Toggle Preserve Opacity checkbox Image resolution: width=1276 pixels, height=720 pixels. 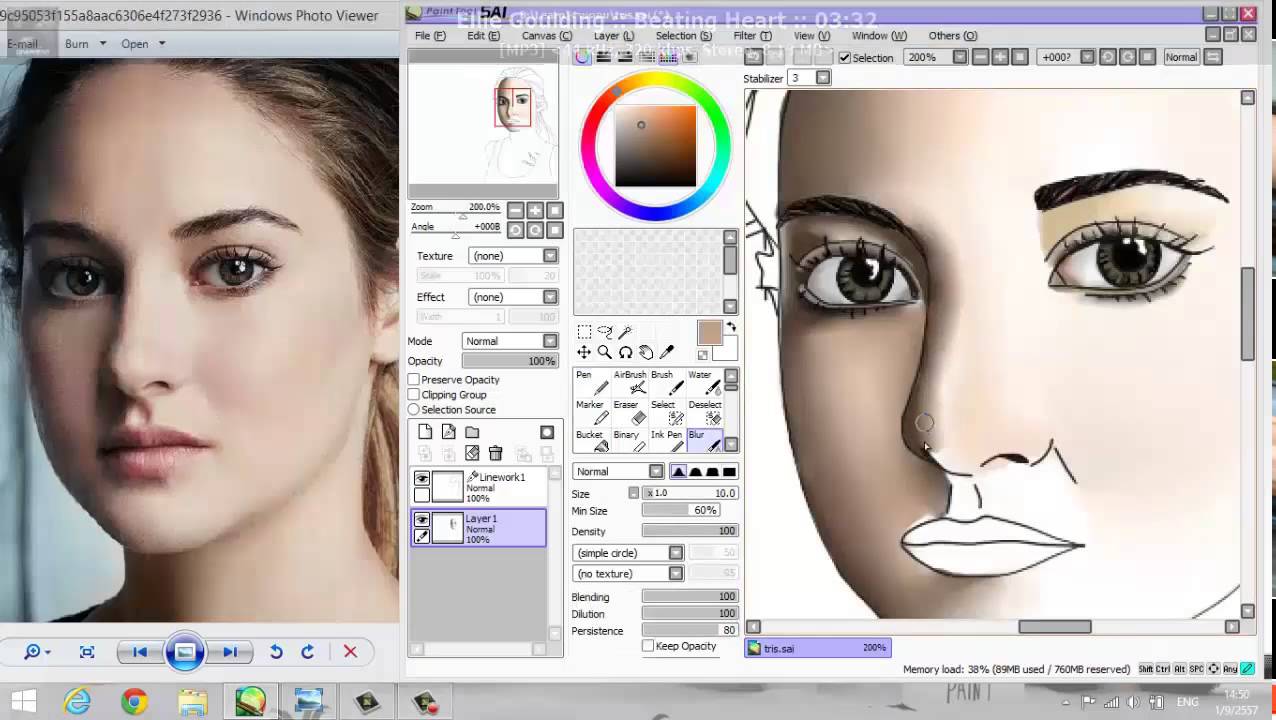[414, 380]
